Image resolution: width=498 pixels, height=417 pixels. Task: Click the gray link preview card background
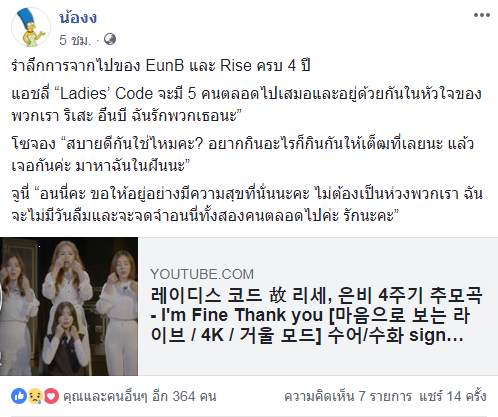[x=318, y=306]
